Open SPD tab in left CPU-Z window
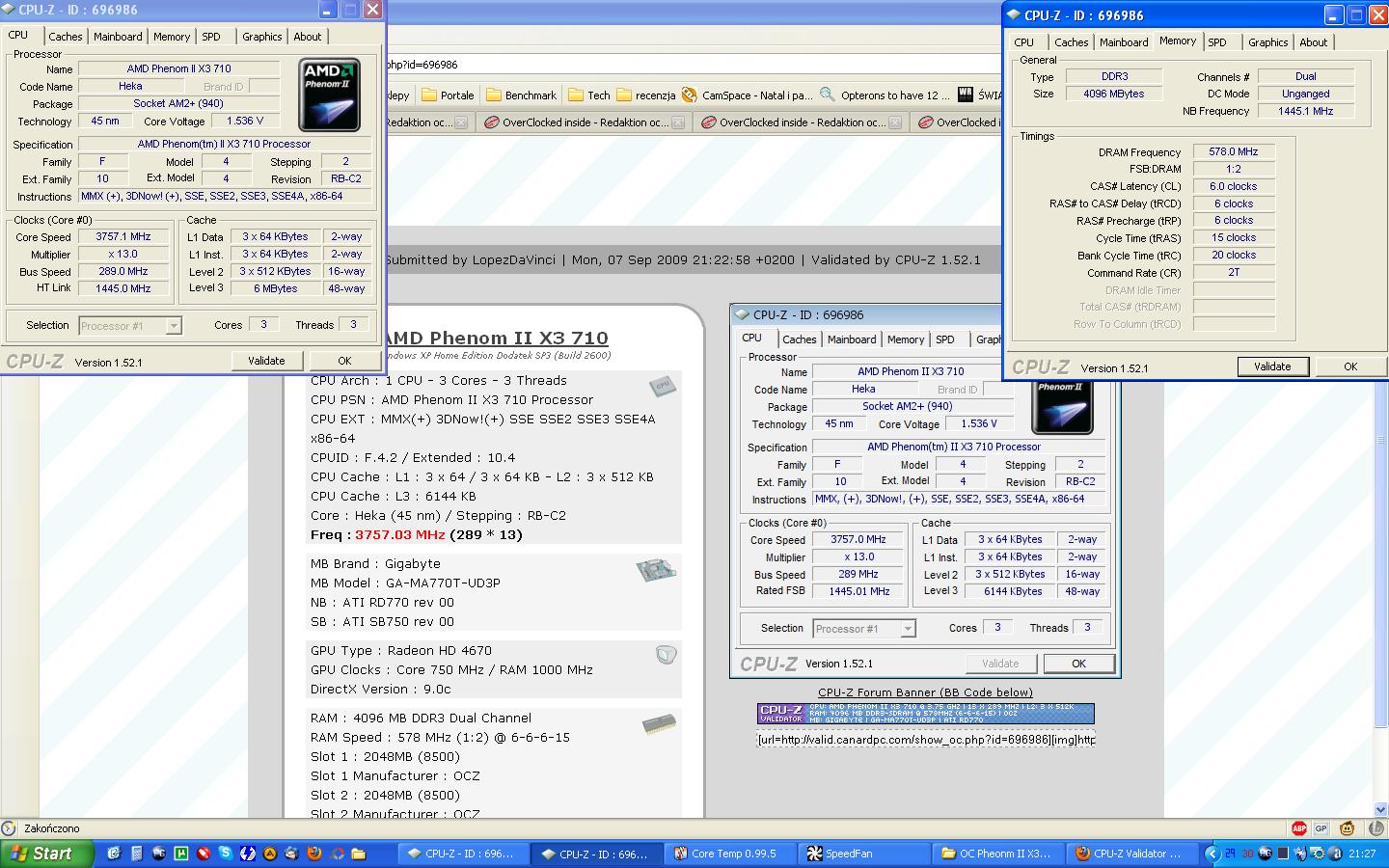 pos(211,37)
